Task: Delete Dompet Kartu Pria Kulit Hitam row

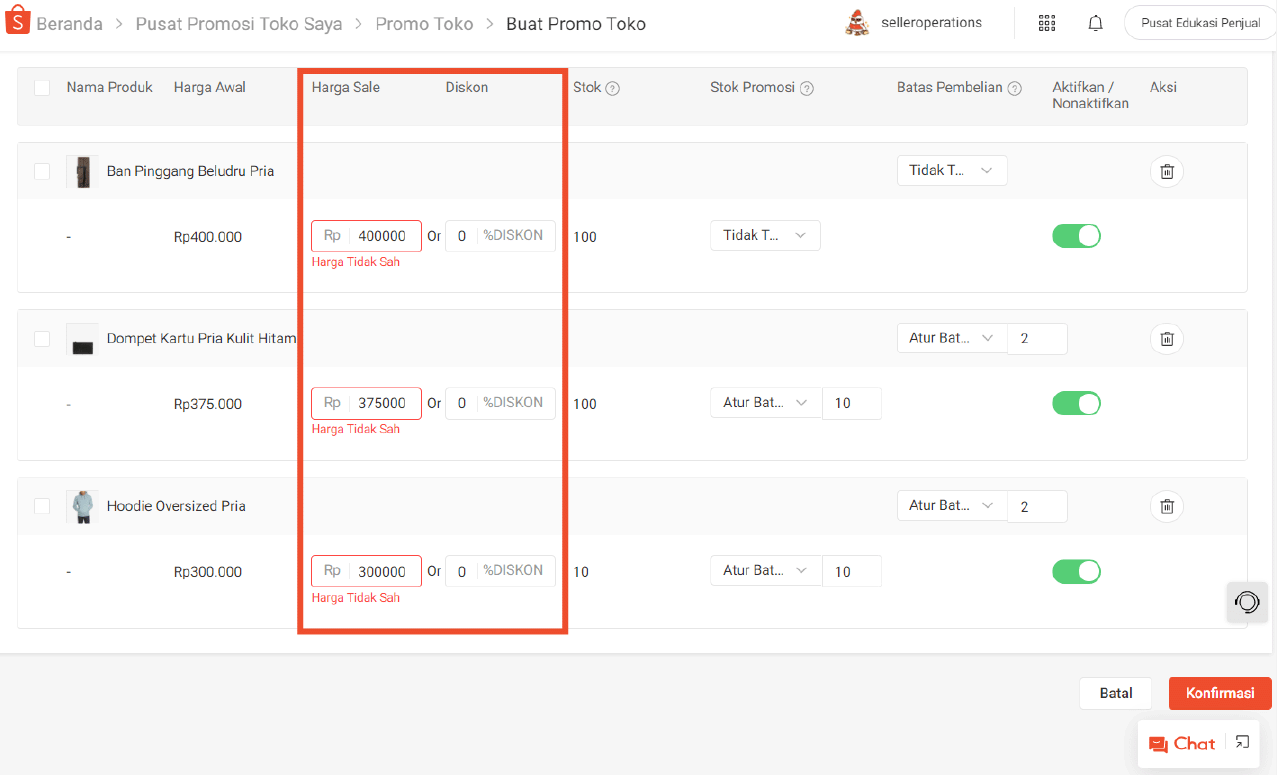Action: tap(1166, 339)
